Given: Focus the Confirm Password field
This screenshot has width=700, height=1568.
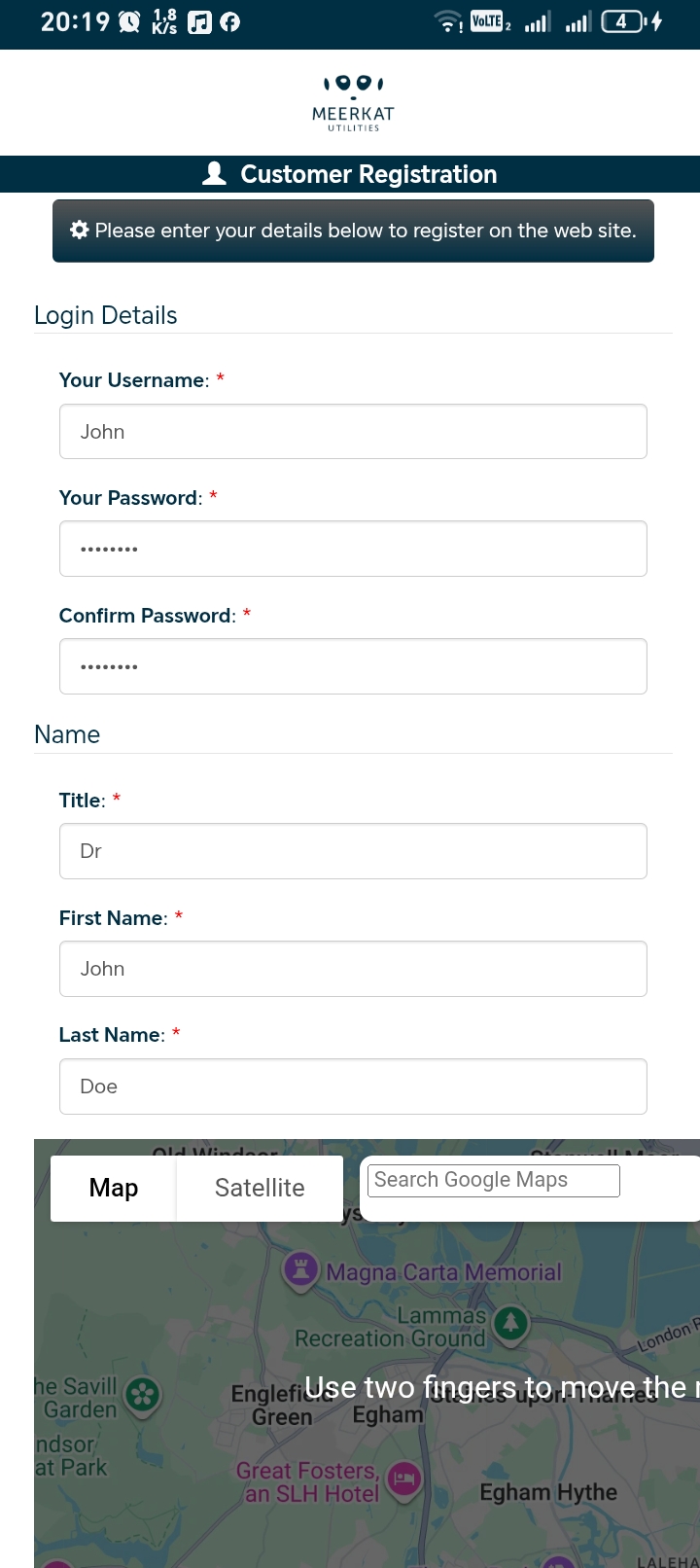Looking at the screenshot, I should (353, 666).
